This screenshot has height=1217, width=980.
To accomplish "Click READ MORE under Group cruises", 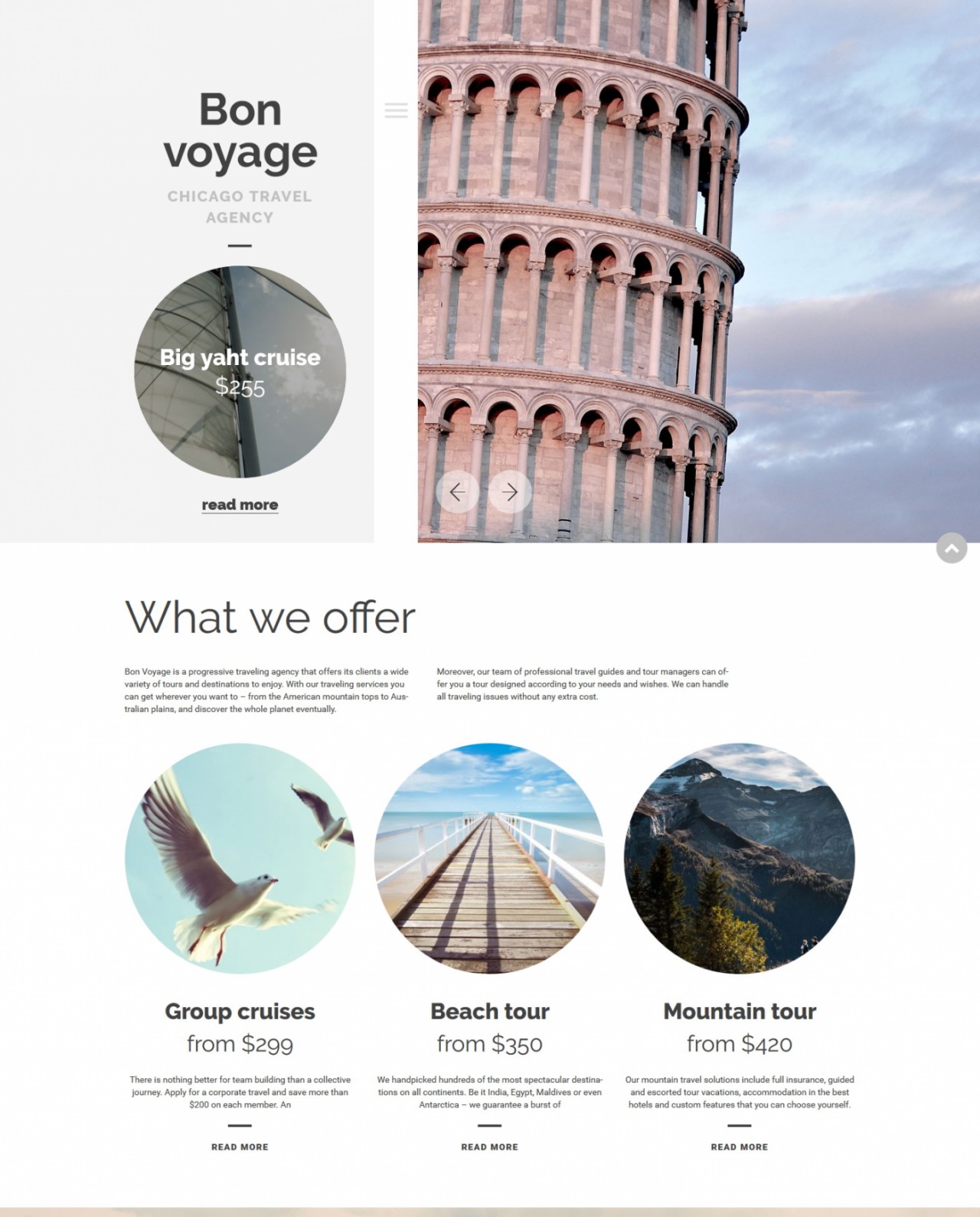I will click(x=240, y=1147).
